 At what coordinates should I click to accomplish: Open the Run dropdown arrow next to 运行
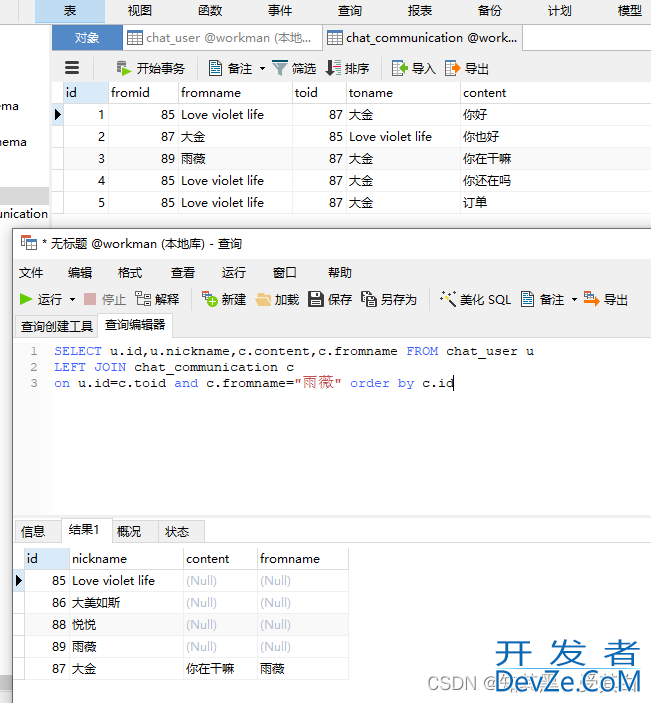coord(73,299)
